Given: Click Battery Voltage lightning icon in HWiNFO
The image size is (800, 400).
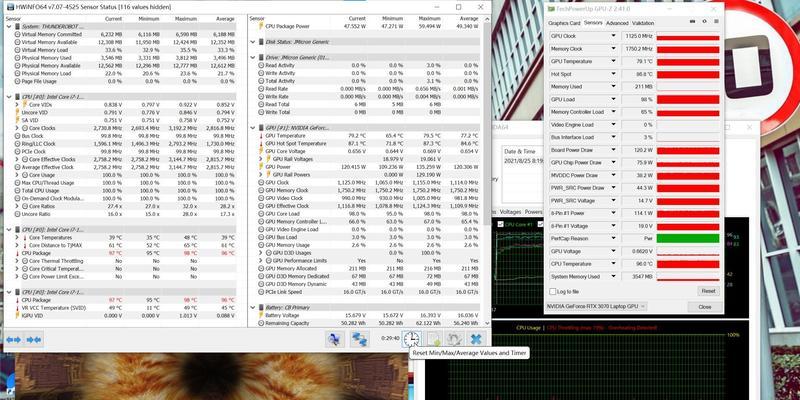Looking at the screenshot, I should point(261,315).
